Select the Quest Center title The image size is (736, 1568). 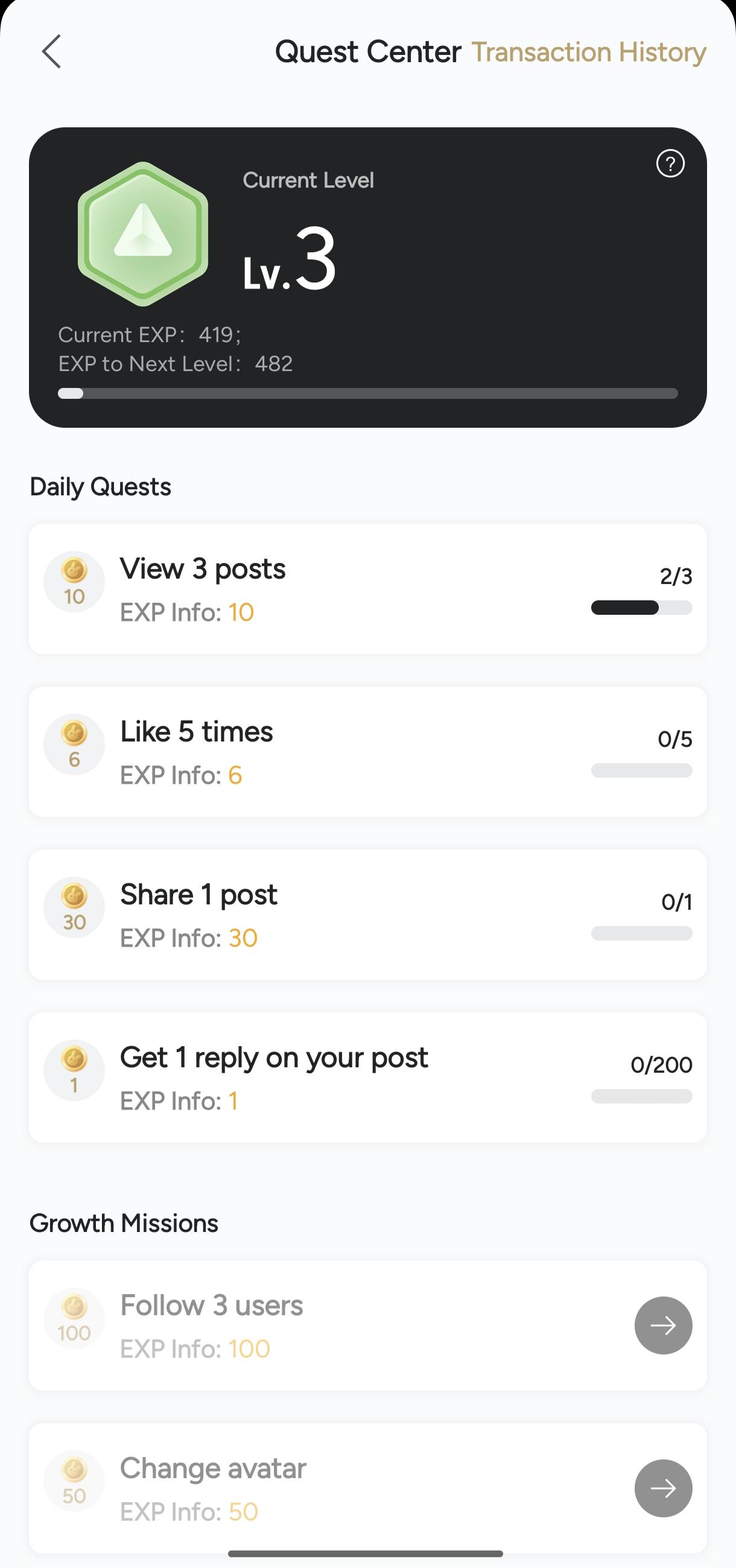pos(367,52)
